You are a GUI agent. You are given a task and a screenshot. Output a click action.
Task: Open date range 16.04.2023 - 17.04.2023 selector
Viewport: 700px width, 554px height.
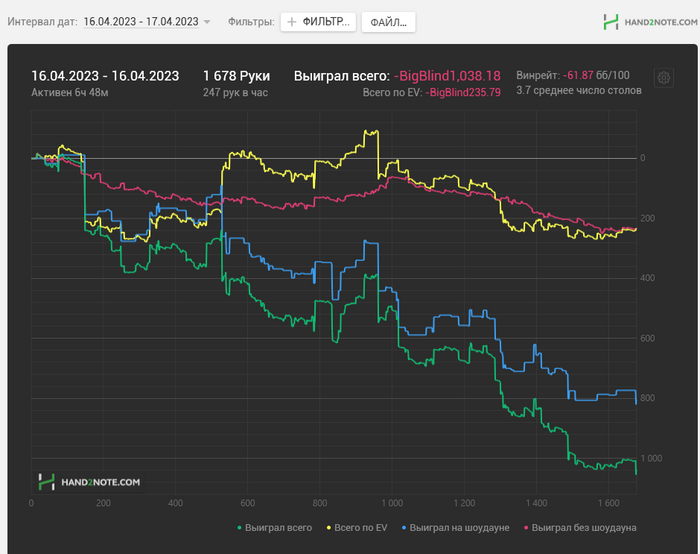(140, 21)
